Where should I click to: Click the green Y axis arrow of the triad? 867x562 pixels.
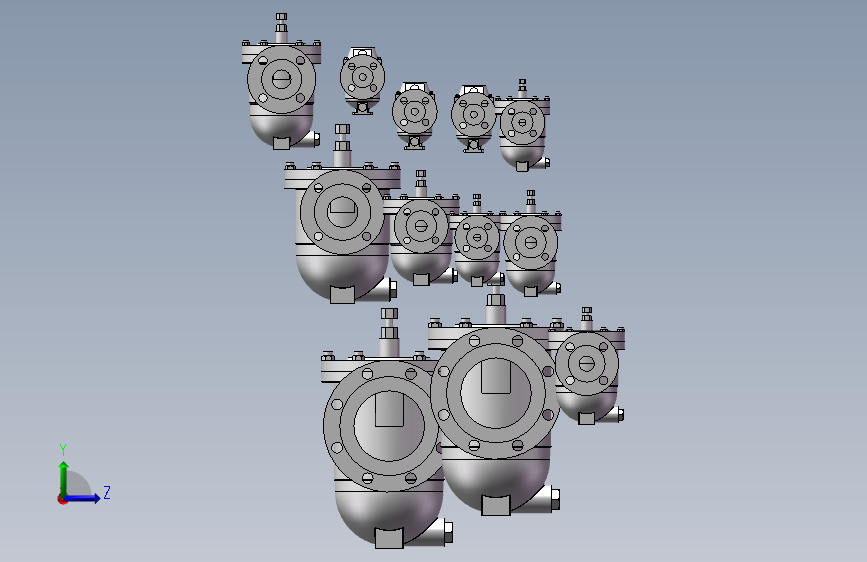[64, 479]
